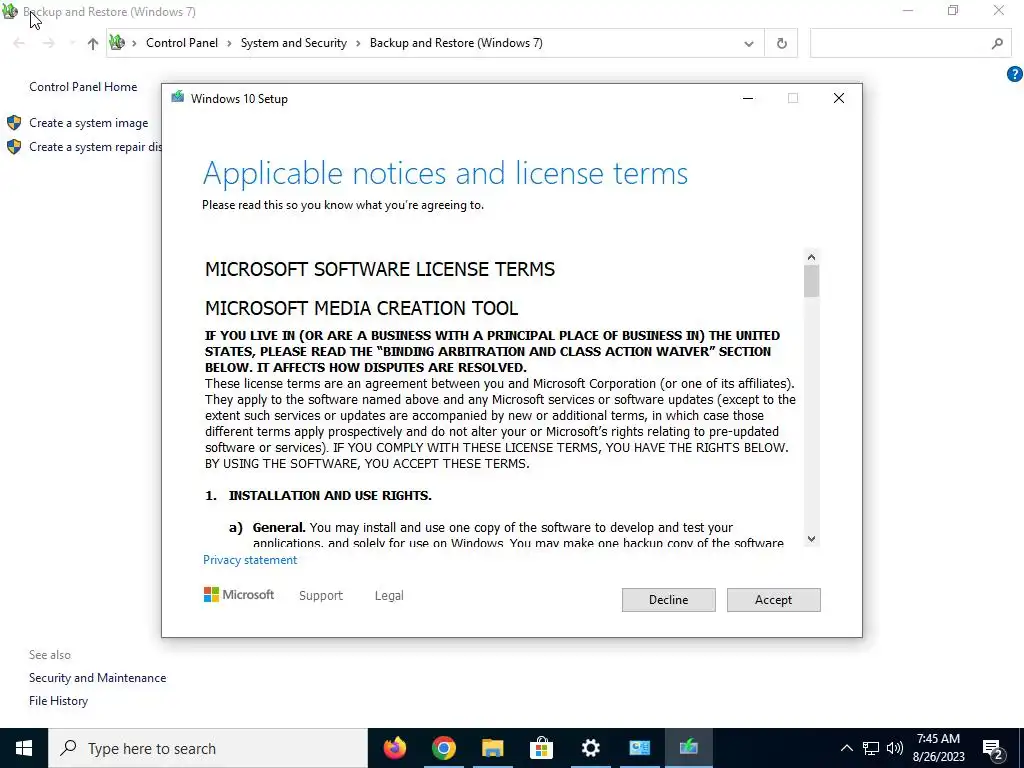Viewport: 1024px width, 768px height.
Task: Open the Legal link in Setup
Action: pos(389,596)
